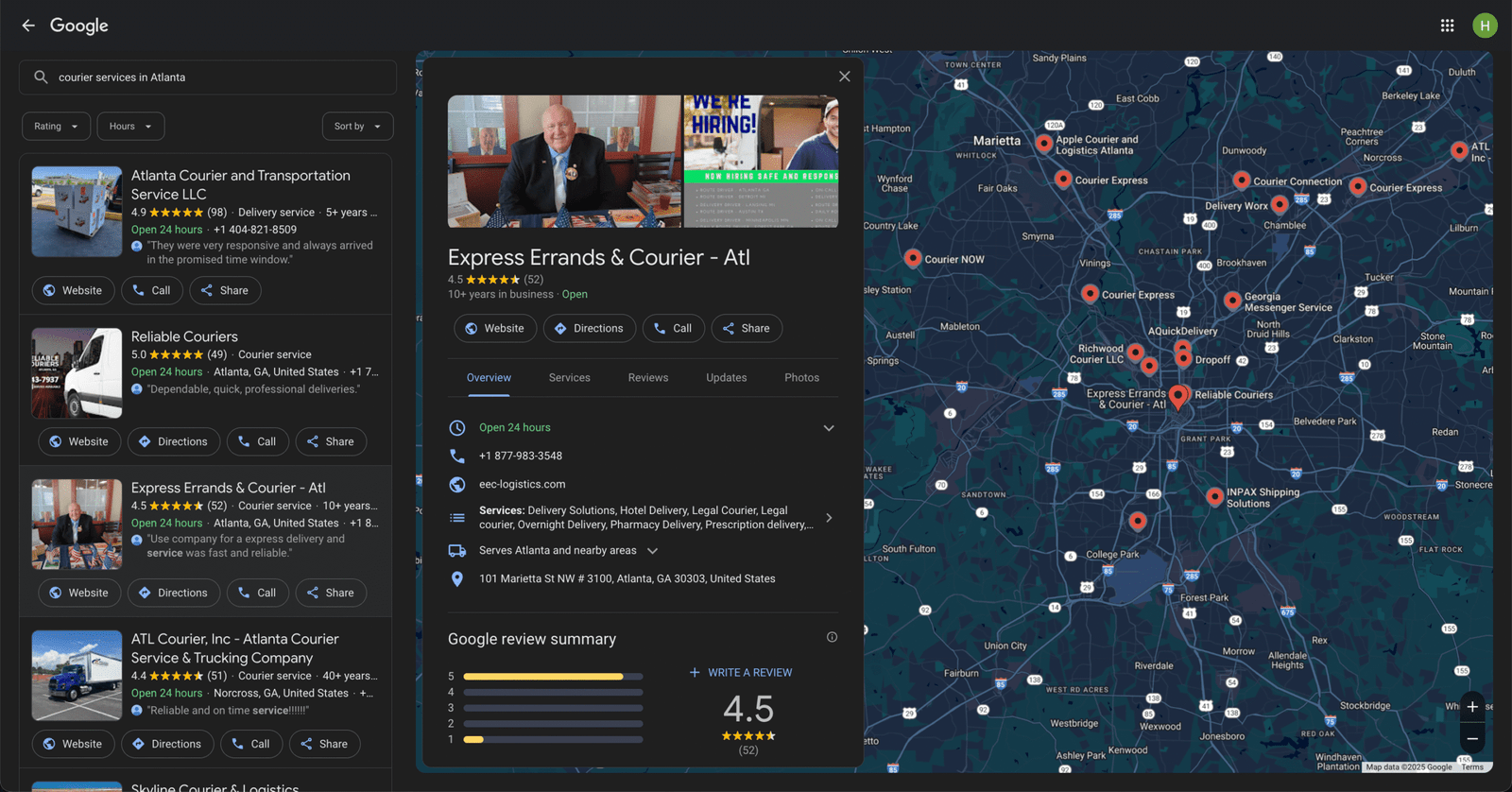Open Website for Atlanta Courier and Transportation
The height and width of the screenshot is (792, 1512).
pos(74,290)
